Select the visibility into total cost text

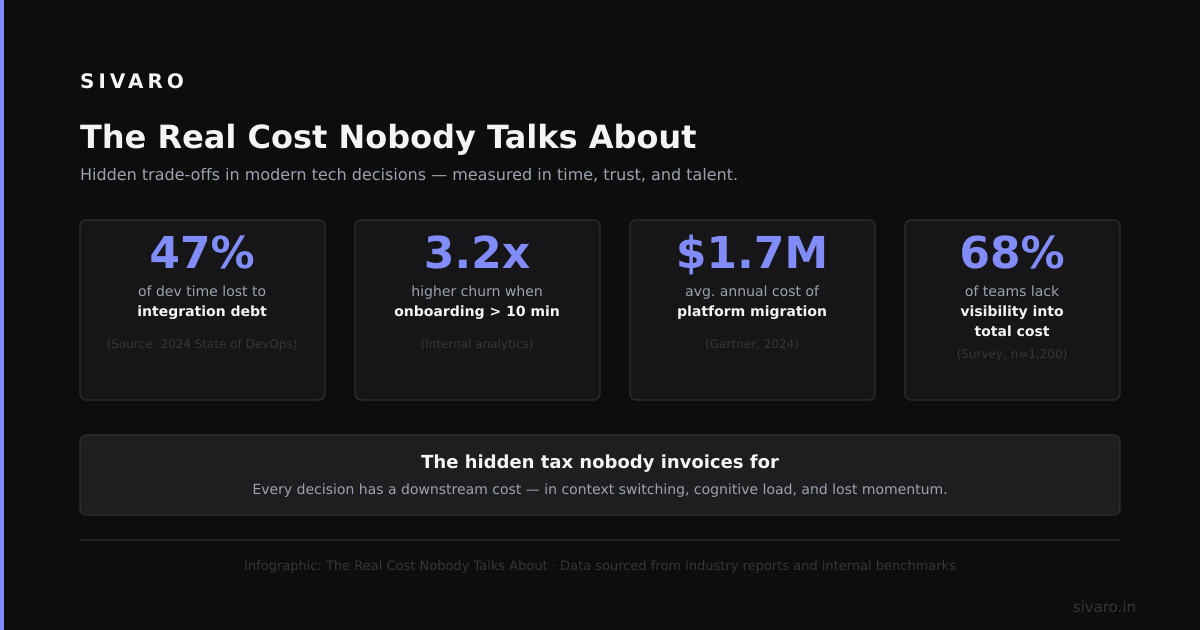pos(1012,321)
